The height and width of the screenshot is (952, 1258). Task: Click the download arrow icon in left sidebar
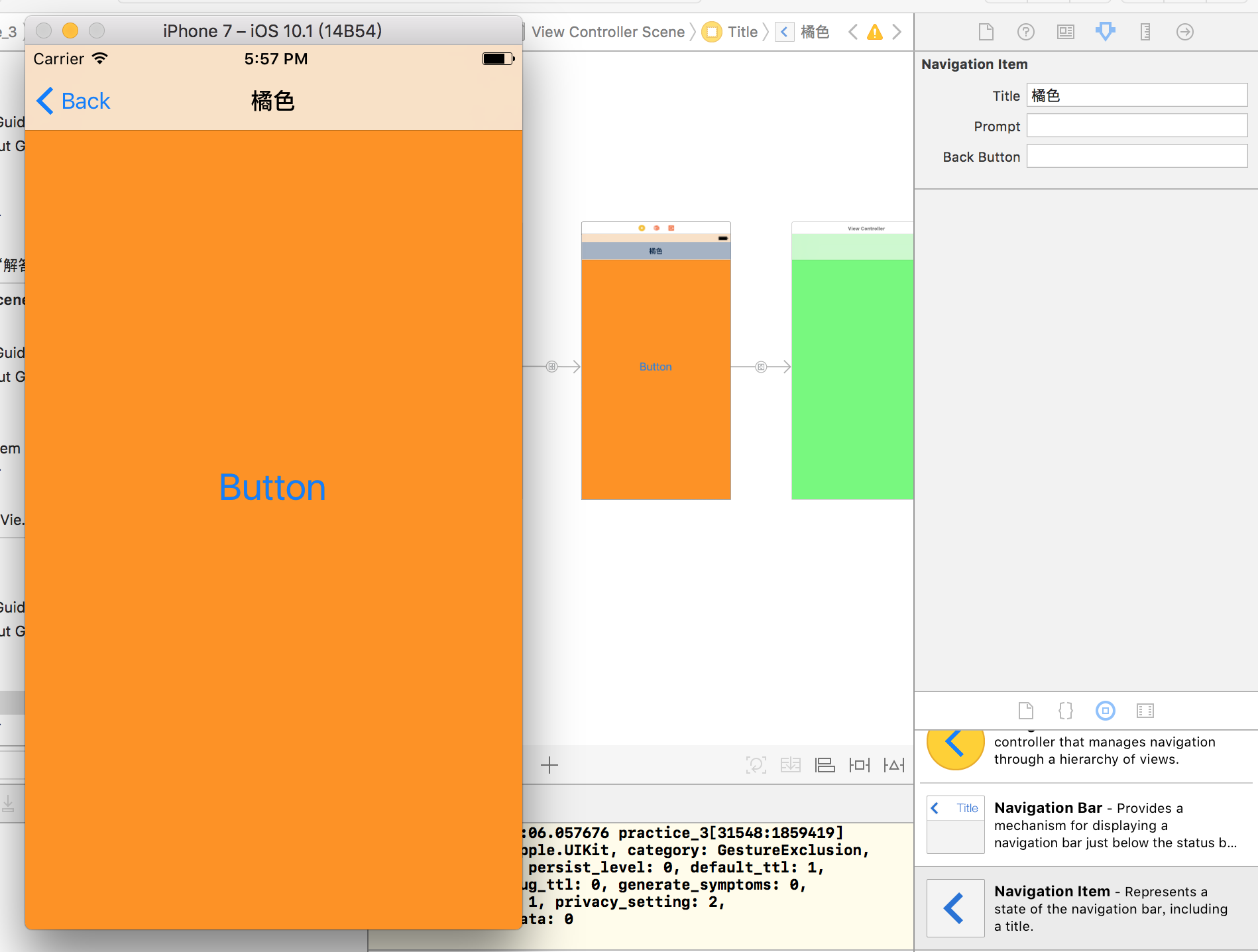[x=8, y=803]
